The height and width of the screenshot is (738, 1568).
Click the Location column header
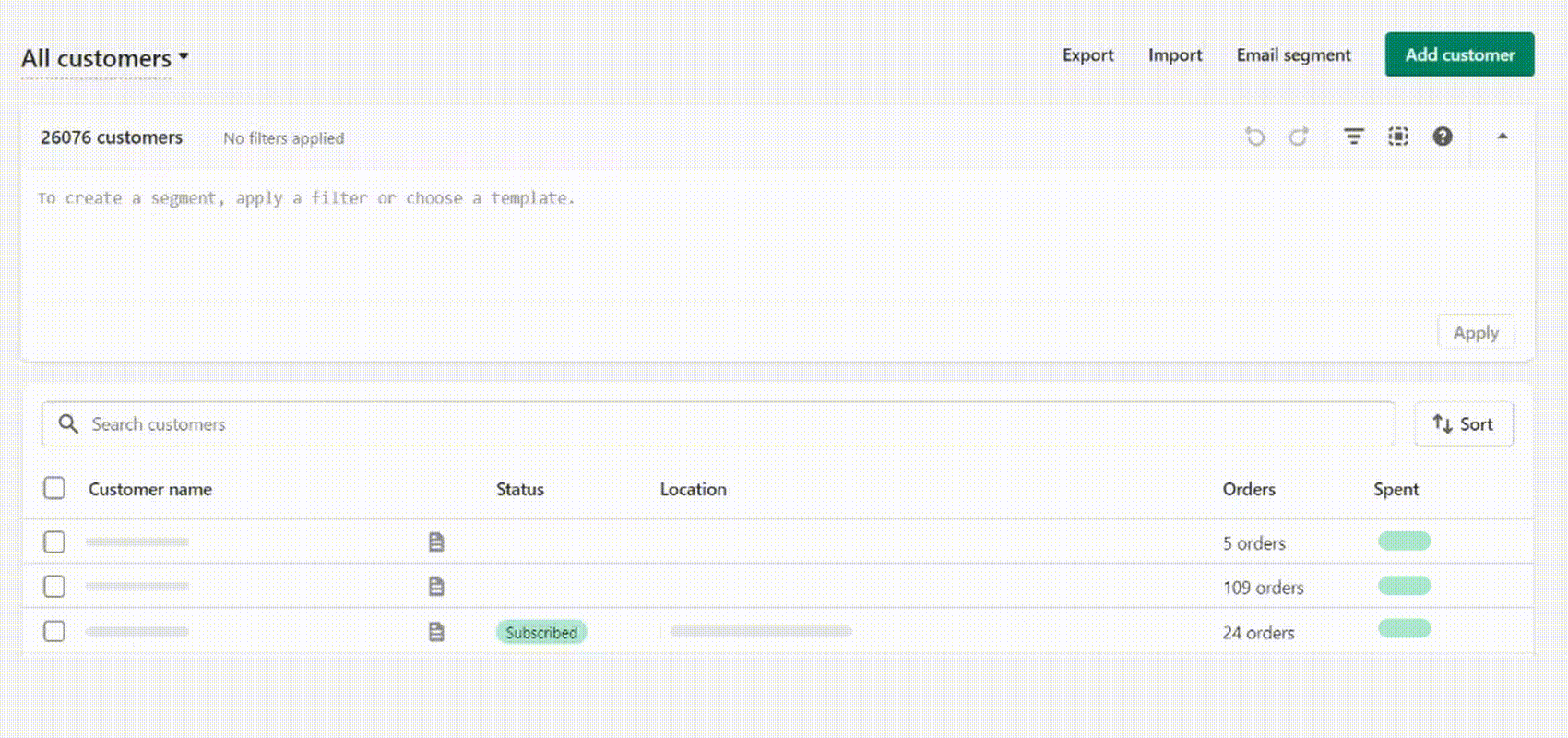click(x=693, y=489)
